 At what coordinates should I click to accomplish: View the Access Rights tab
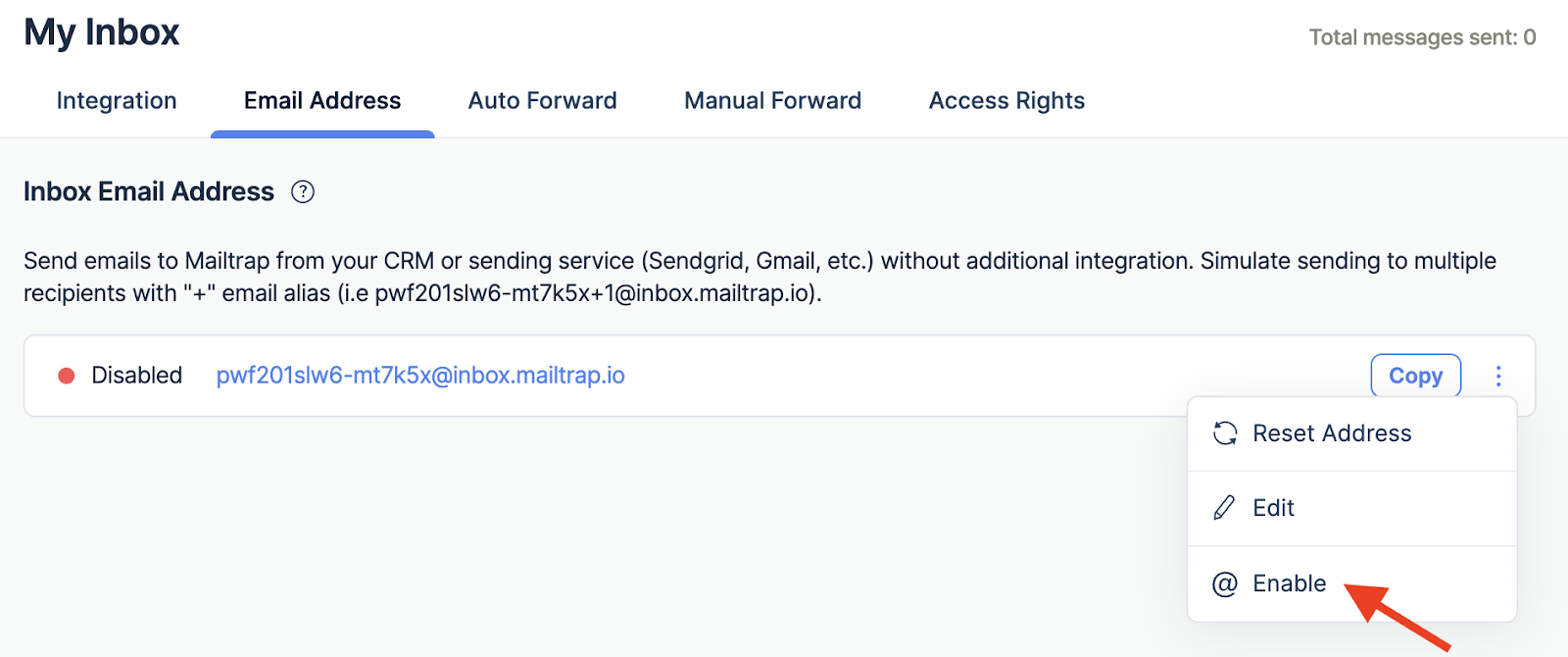[1005, 100]
